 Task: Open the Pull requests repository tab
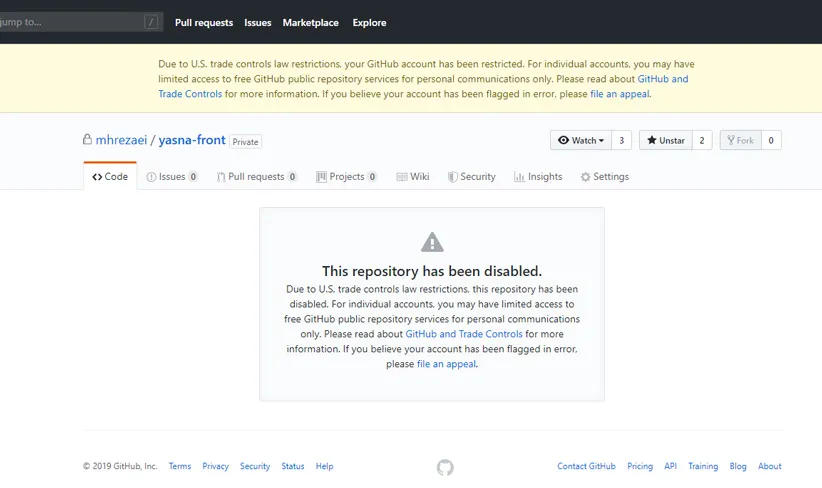[256, 177]
